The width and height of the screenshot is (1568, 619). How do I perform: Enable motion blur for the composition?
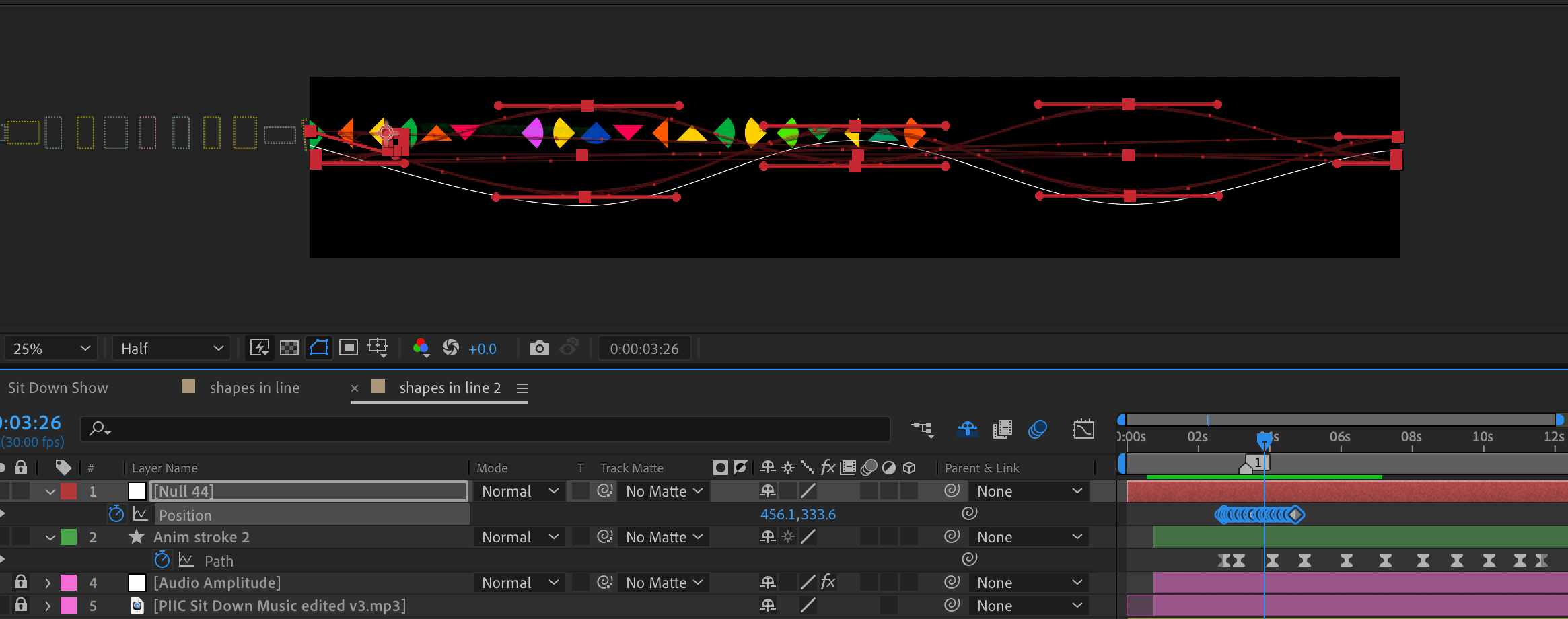1036,429
